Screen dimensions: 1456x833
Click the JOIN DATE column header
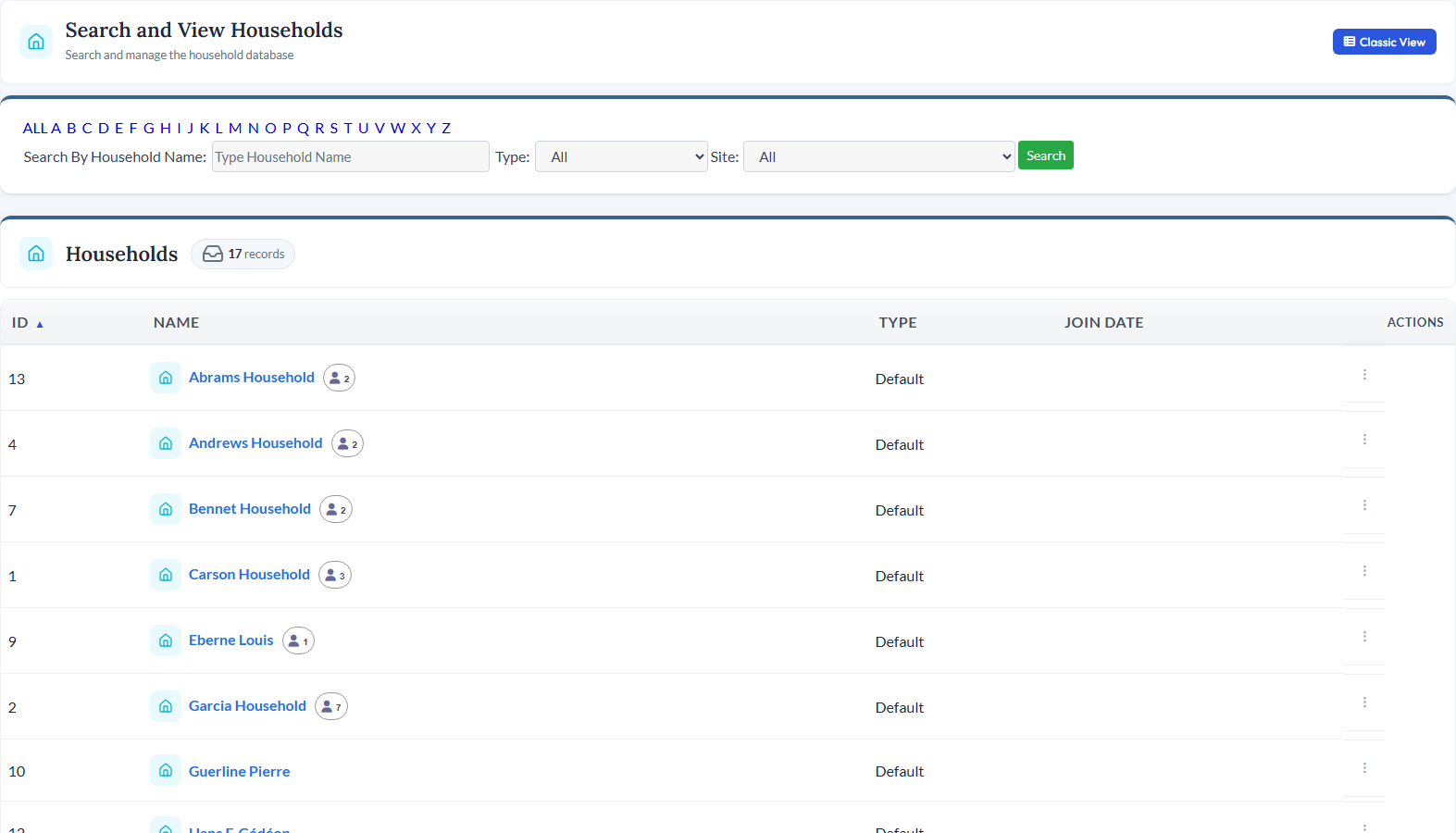[1104, 323]
